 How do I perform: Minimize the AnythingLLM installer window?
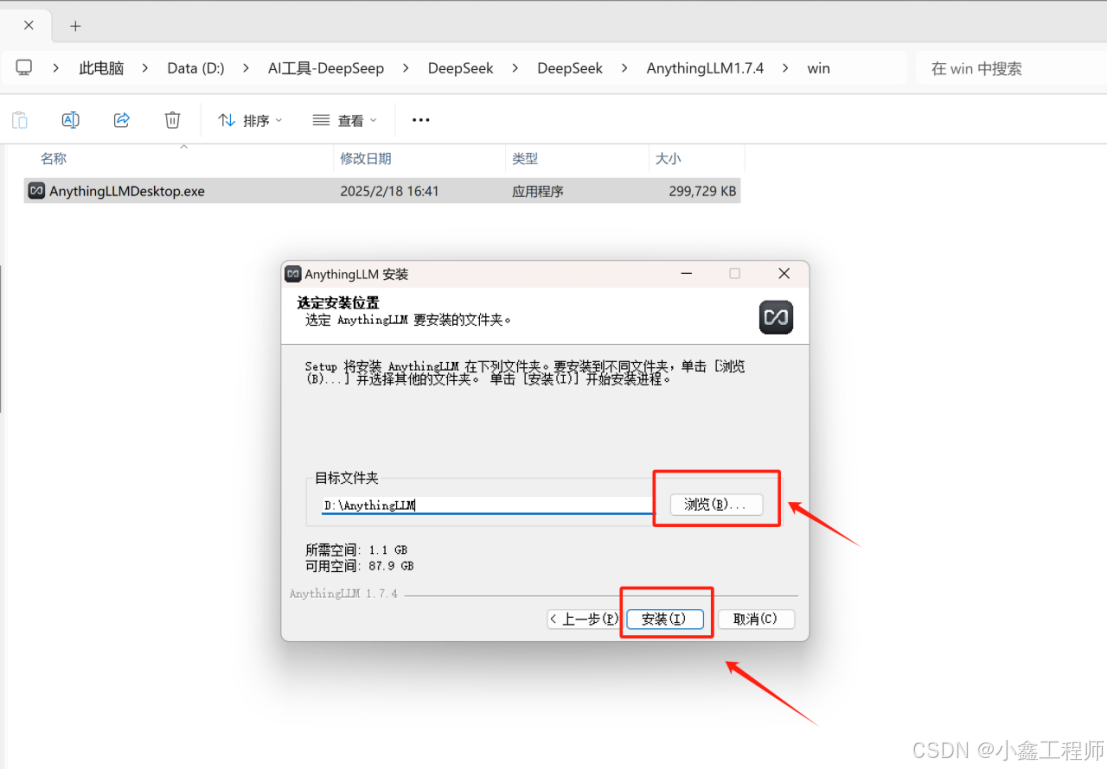686,273
